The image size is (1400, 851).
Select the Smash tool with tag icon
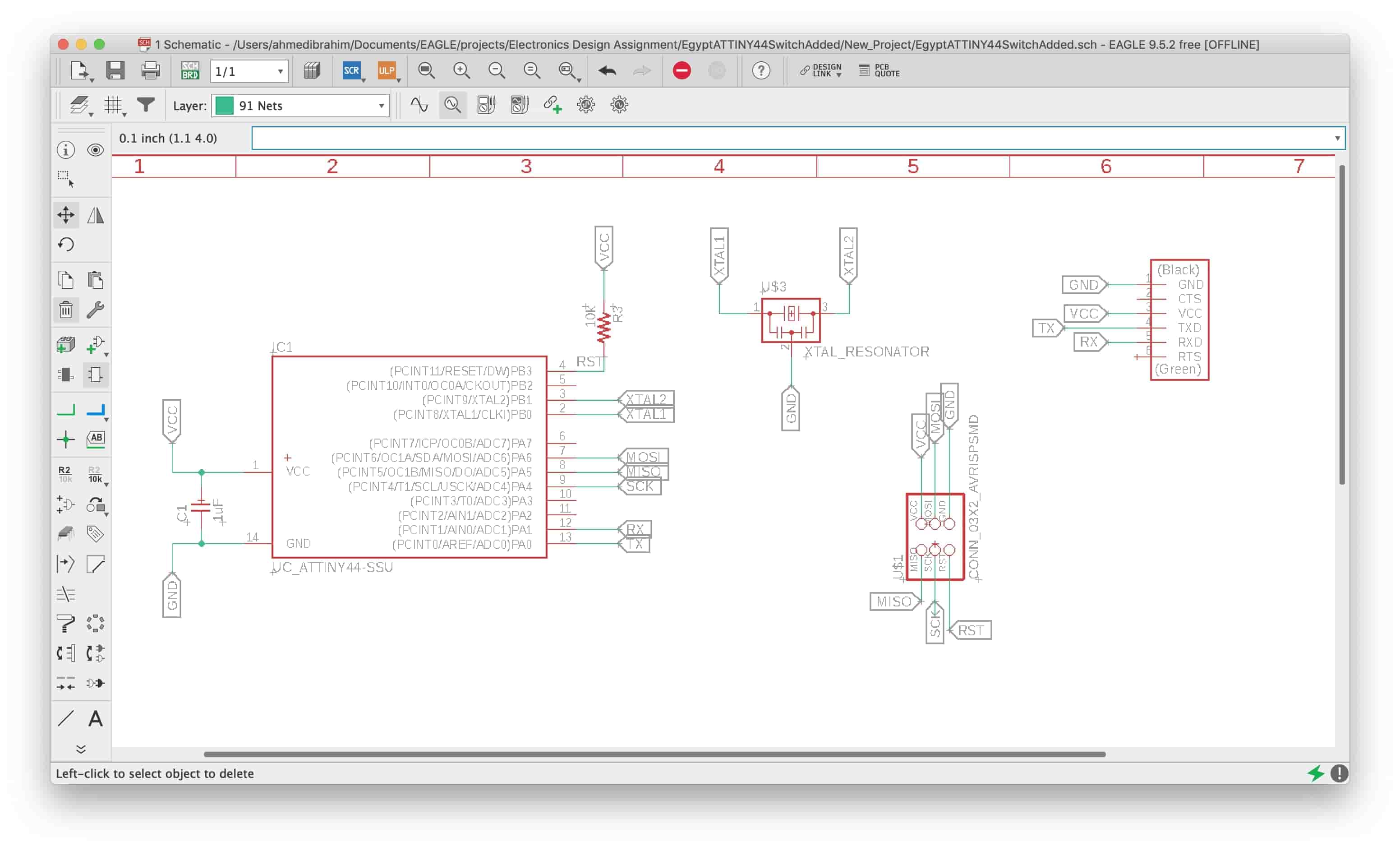click(96, 534)
